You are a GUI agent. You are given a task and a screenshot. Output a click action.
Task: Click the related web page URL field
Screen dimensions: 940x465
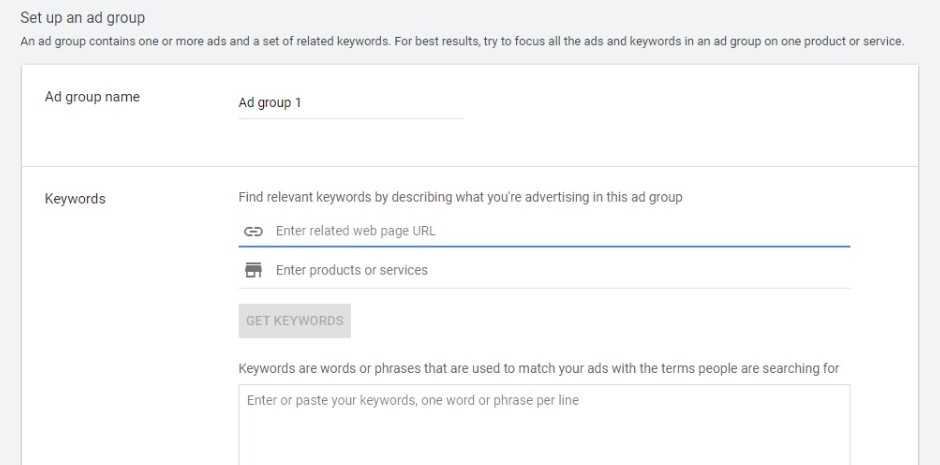pyautogui.click(x=560, y=231)
